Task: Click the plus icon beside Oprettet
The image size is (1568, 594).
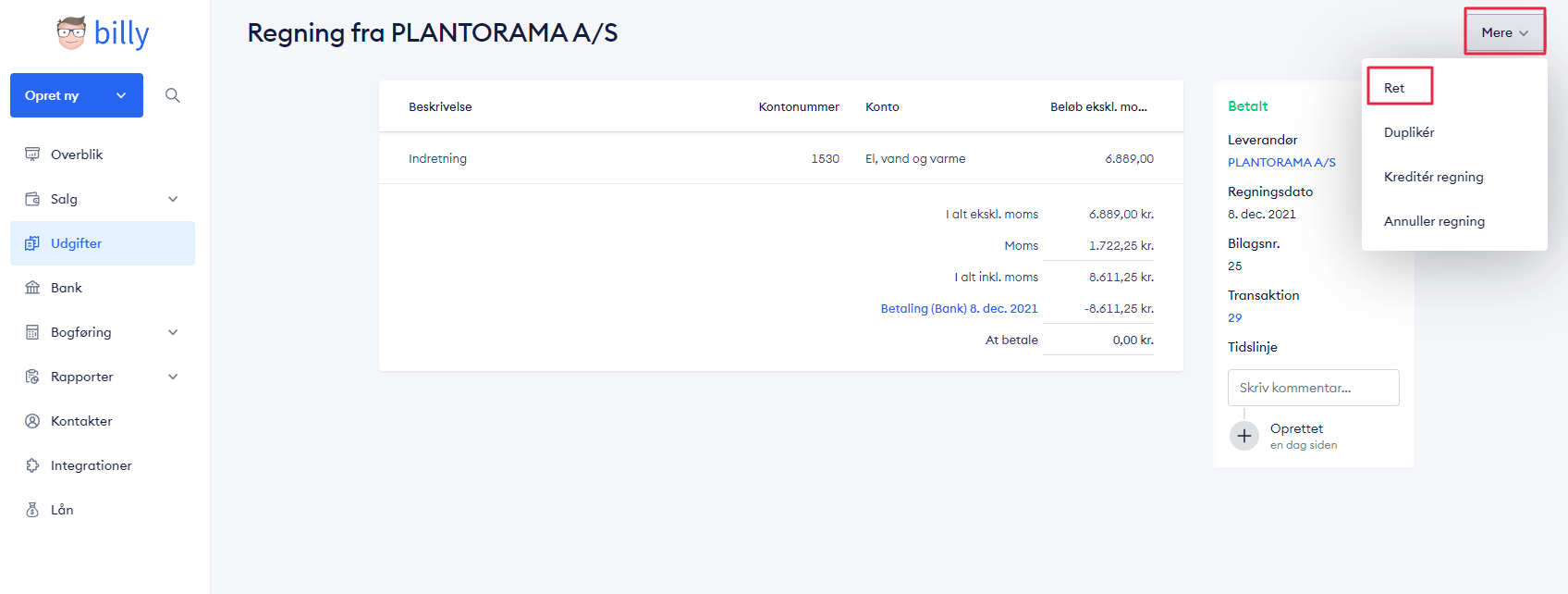Action: 1244,436
